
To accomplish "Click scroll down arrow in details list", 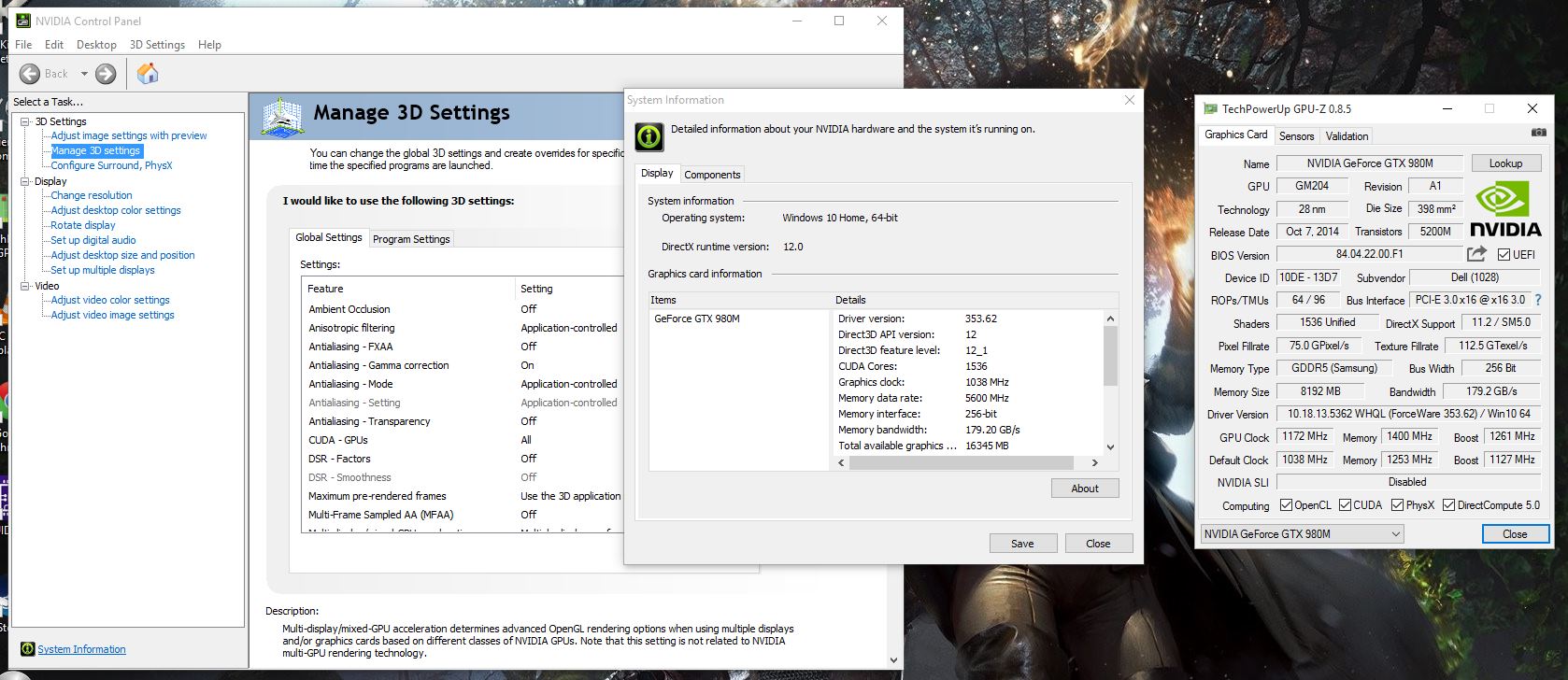I will pyautogui.click(x=1110, y=446).
